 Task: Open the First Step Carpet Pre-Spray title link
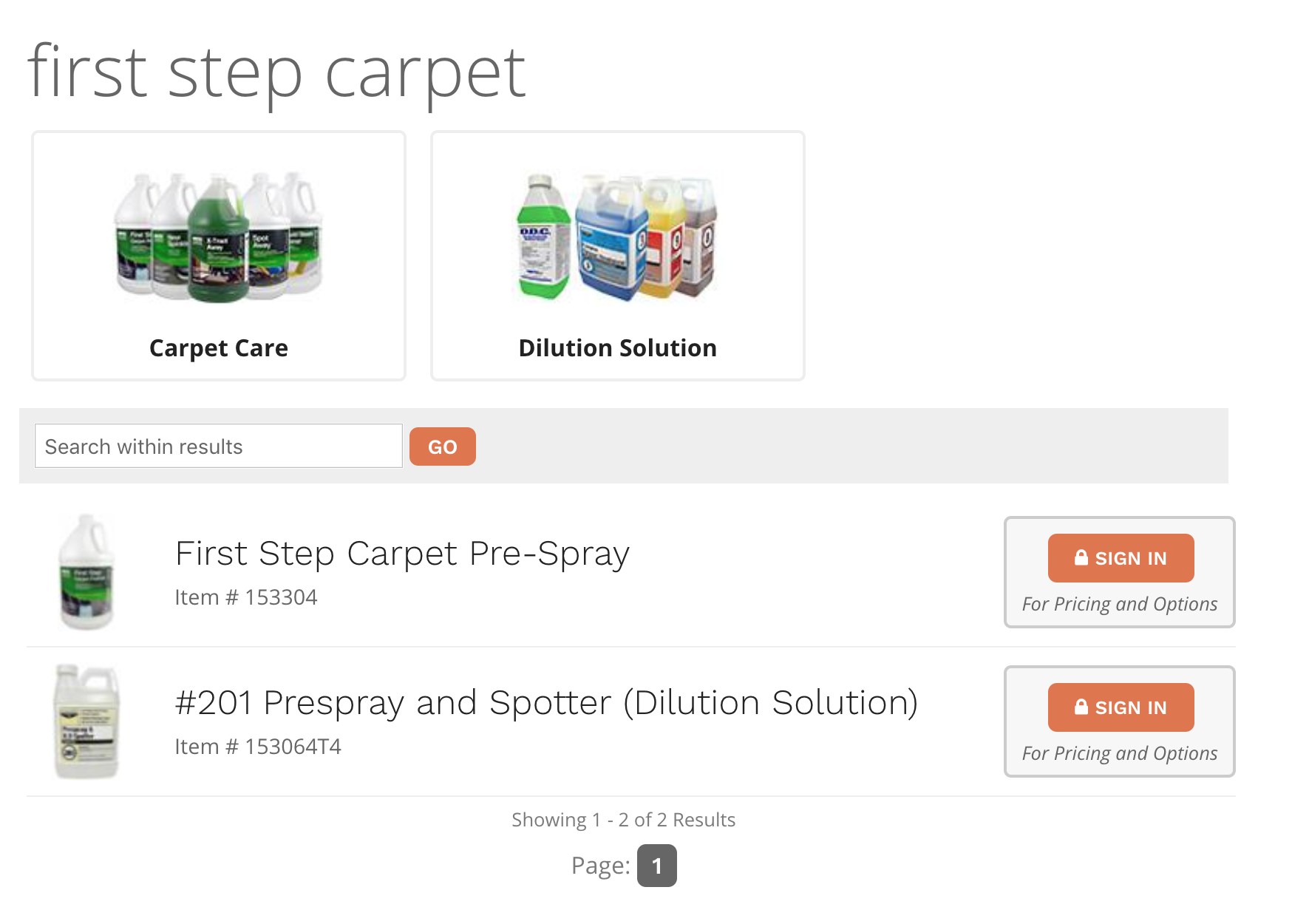coord(402,554)
